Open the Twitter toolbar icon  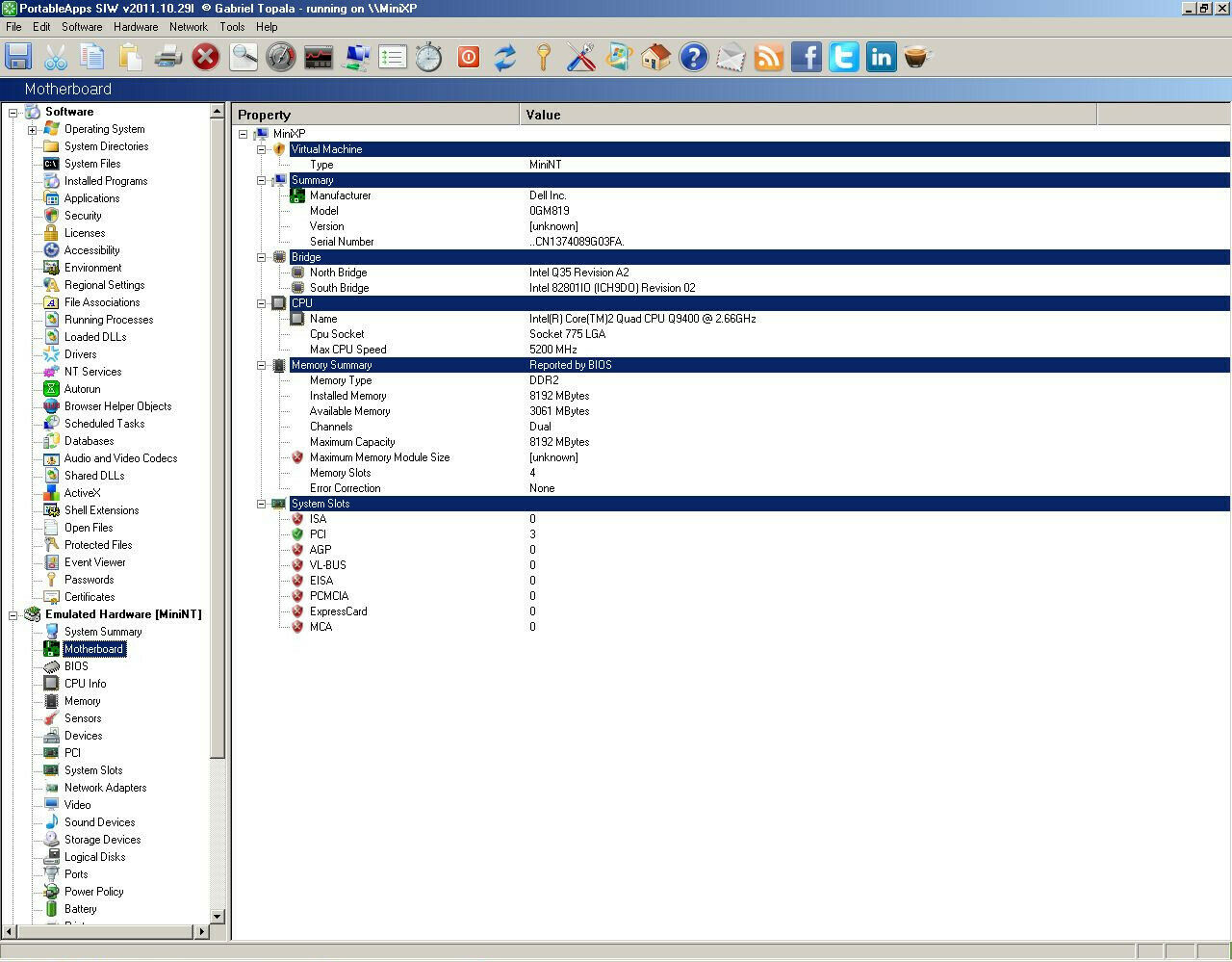[843, 57]
